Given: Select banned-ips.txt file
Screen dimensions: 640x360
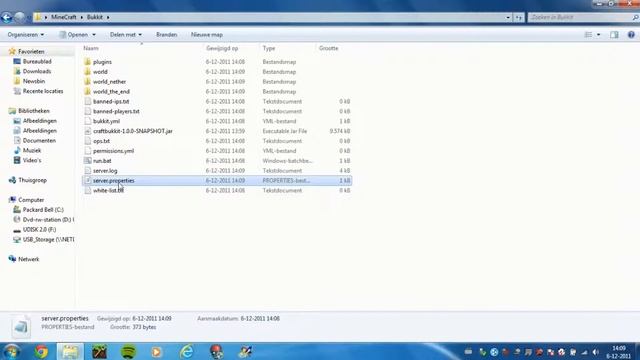Looking at the screenshot, I should [x=111, y=101].
